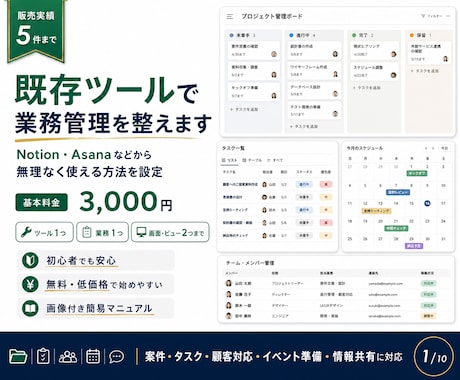Click the open book icon beside 画像付き簡易マニュアル
Image resolution: width=460 pixels, height=380 pixels.
tap(30, 308)
